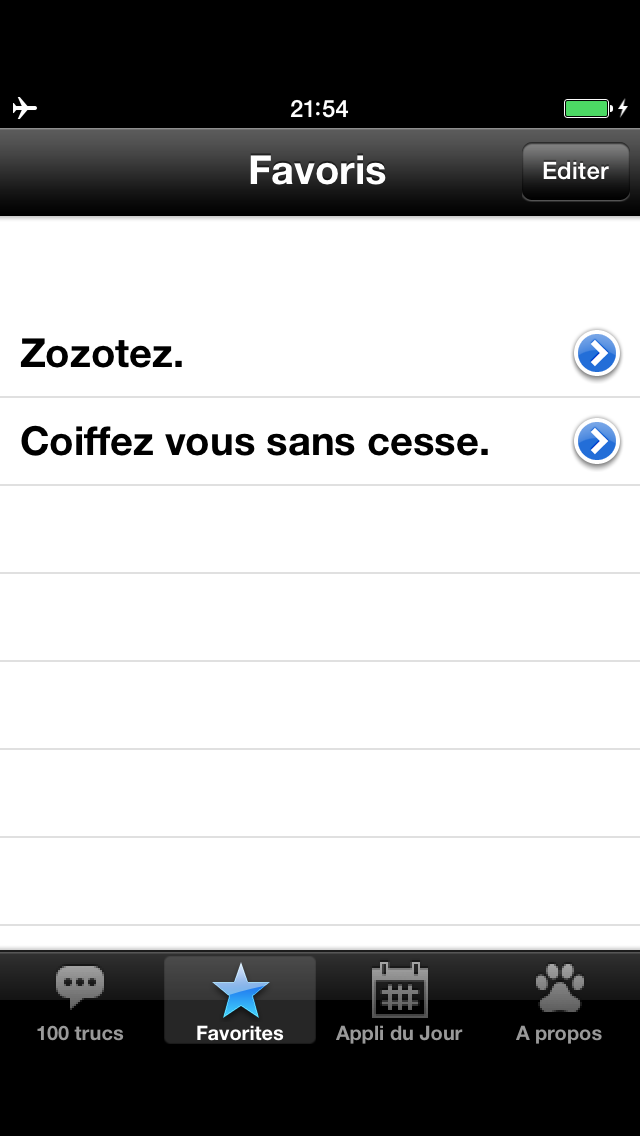
Task: Tap the "Favoris" navigation title
Action: tap(317, 170)
